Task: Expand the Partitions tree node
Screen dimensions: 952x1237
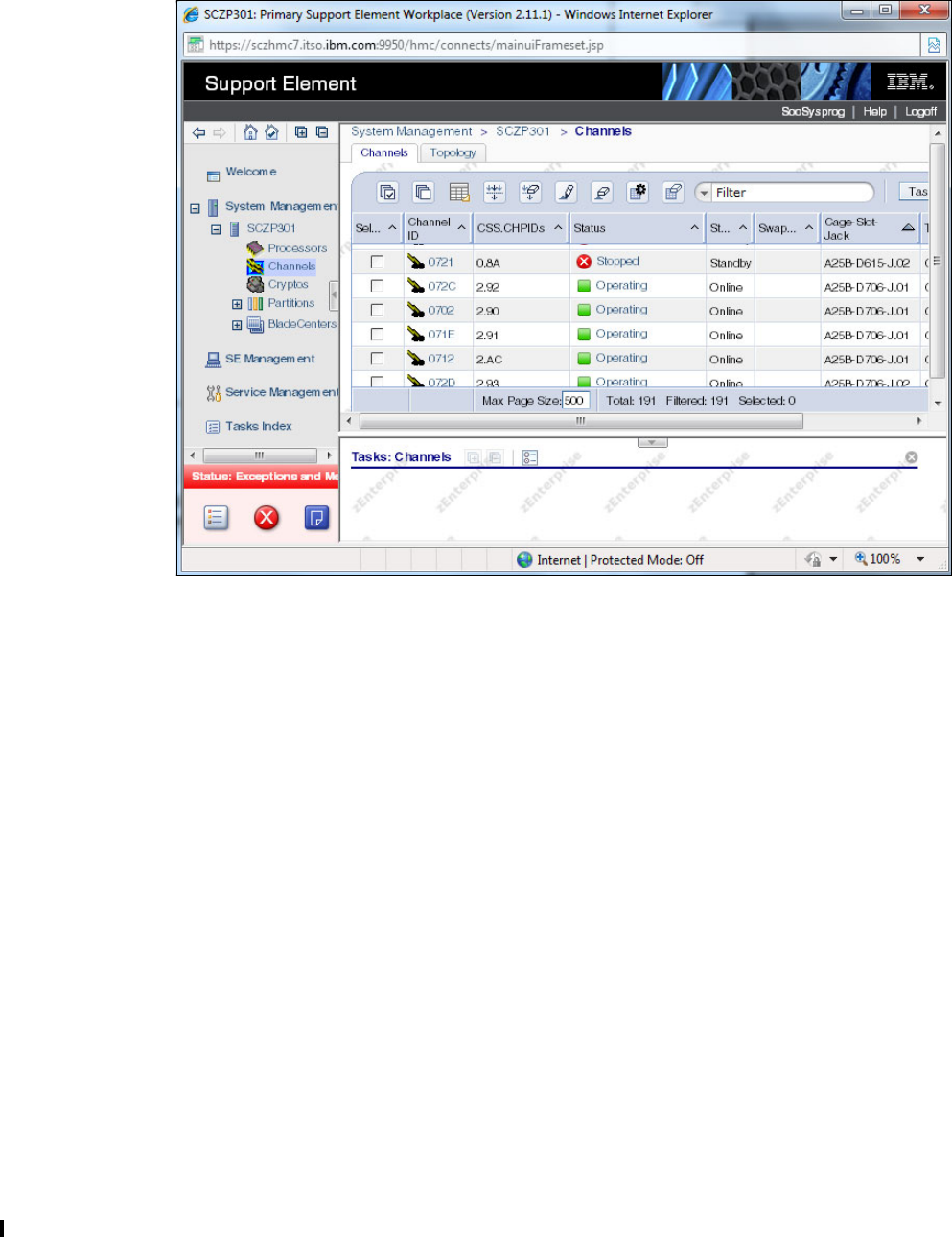Action: (x=237, y=304)
